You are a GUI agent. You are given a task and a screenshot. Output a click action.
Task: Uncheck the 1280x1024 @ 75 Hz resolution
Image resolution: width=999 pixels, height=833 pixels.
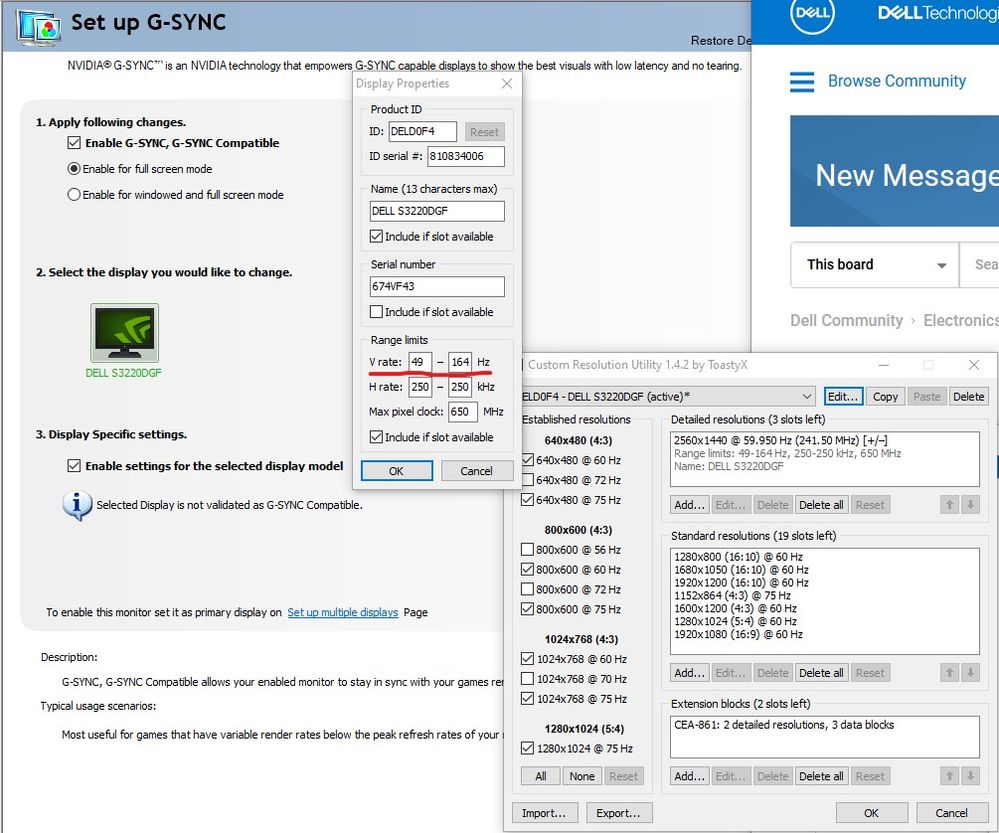point(528,748)
